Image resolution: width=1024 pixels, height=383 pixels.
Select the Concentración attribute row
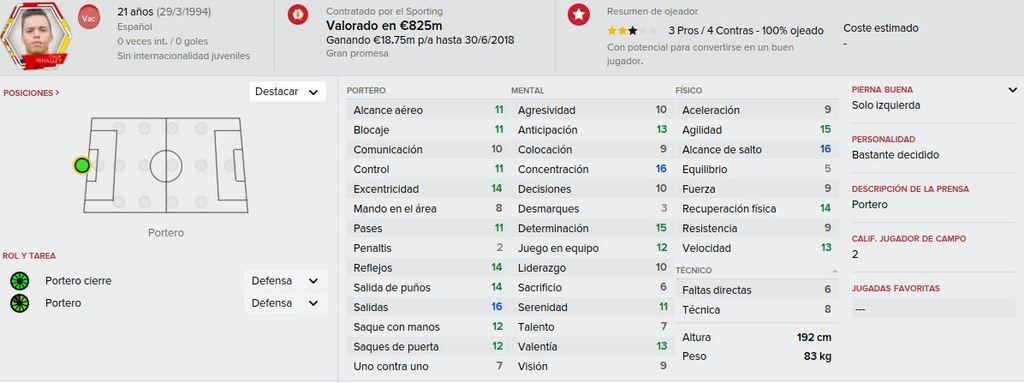coord(592,169)
